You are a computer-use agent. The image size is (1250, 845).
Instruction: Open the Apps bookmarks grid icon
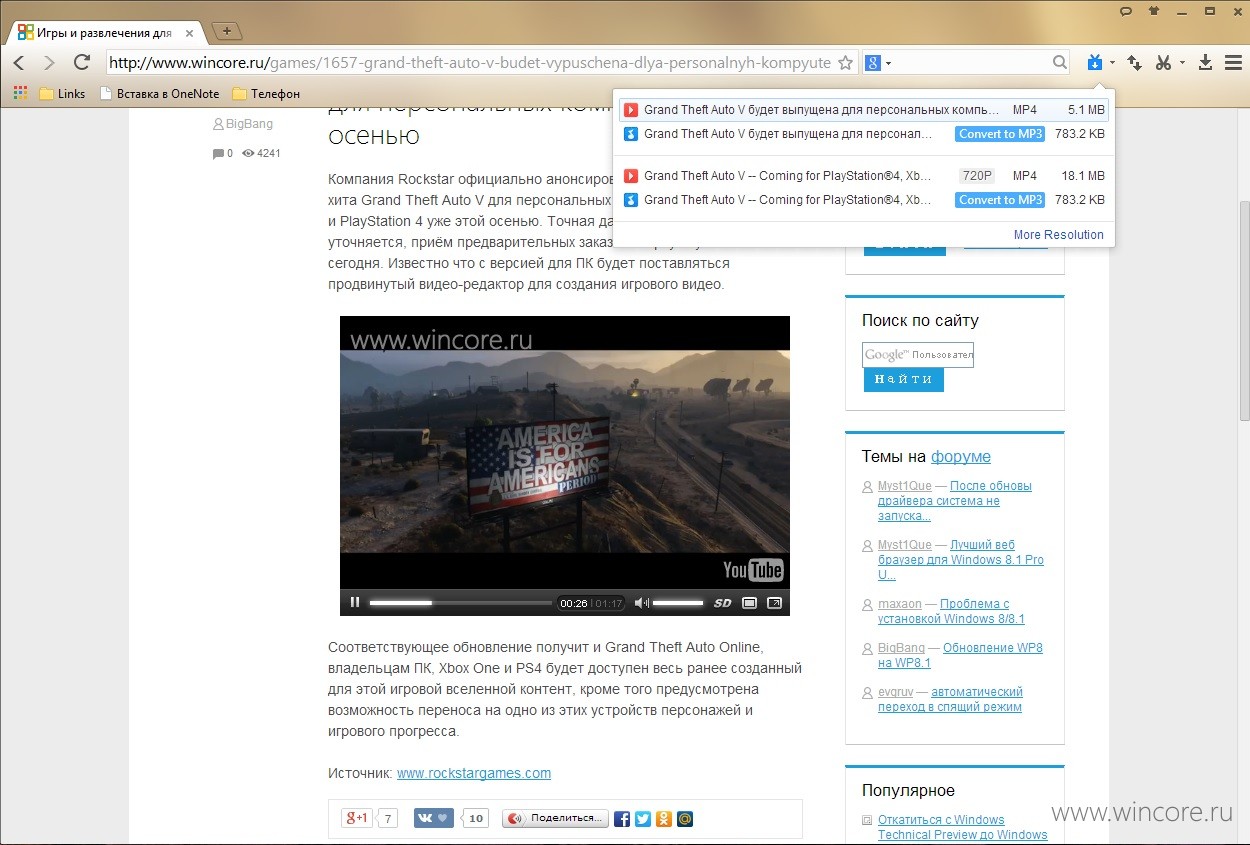20,93
